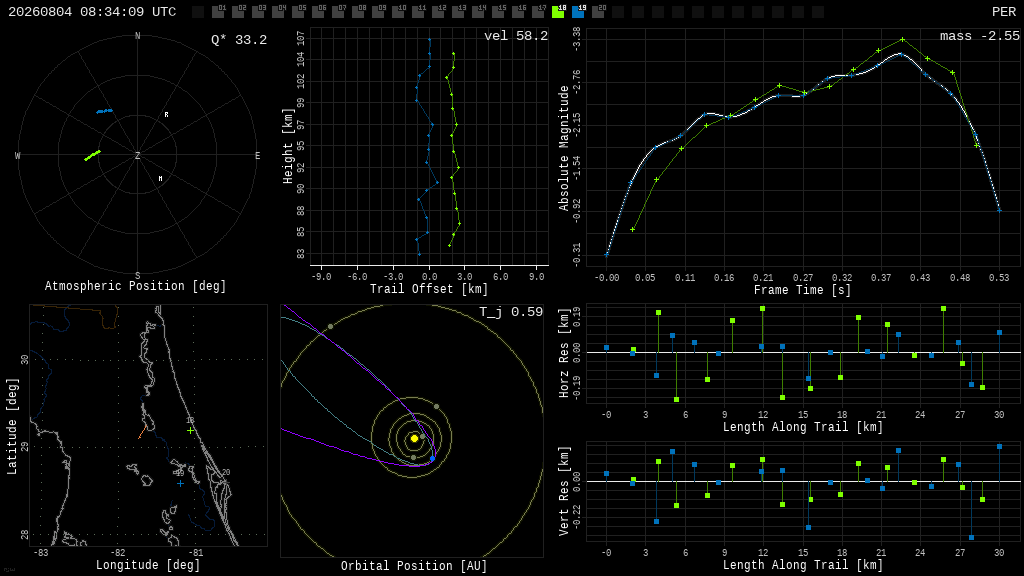
Task: Select the green station 18 indicator box
Action: pyautogui.click(x=558, y=12)
